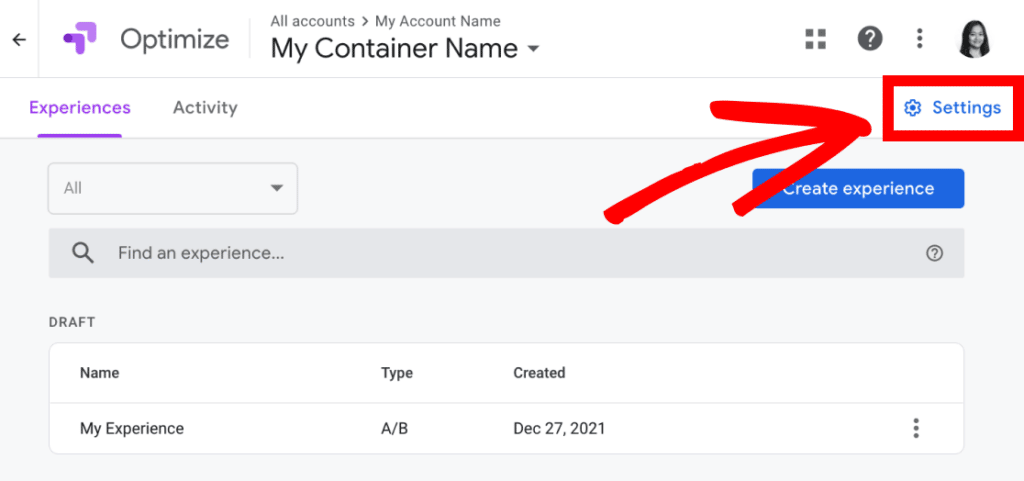Click the user profile avatar

tap(974, 39)
